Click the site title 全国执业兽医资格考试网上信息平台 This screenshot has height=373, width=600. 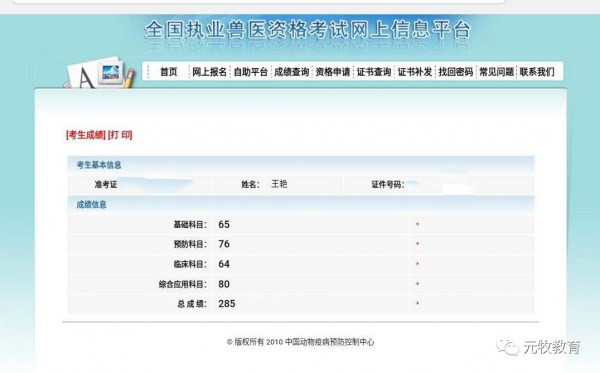[307, 29]
